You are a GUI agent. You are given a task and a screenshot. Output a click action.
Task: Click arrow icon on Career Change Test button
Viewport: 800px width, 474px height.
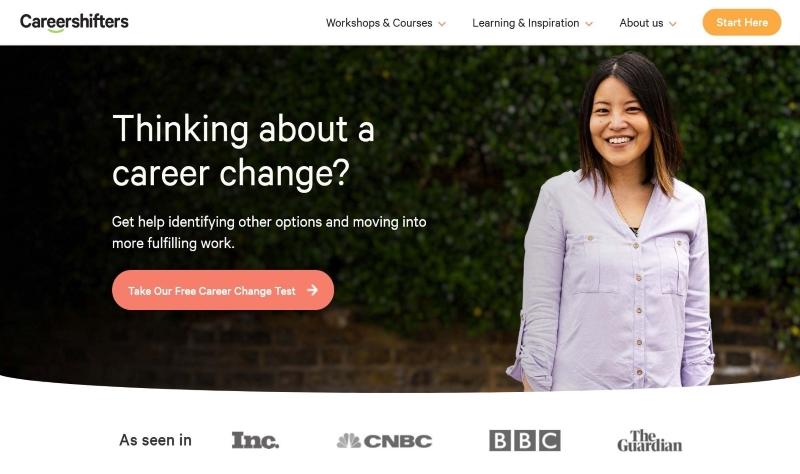tap(313, 290)
